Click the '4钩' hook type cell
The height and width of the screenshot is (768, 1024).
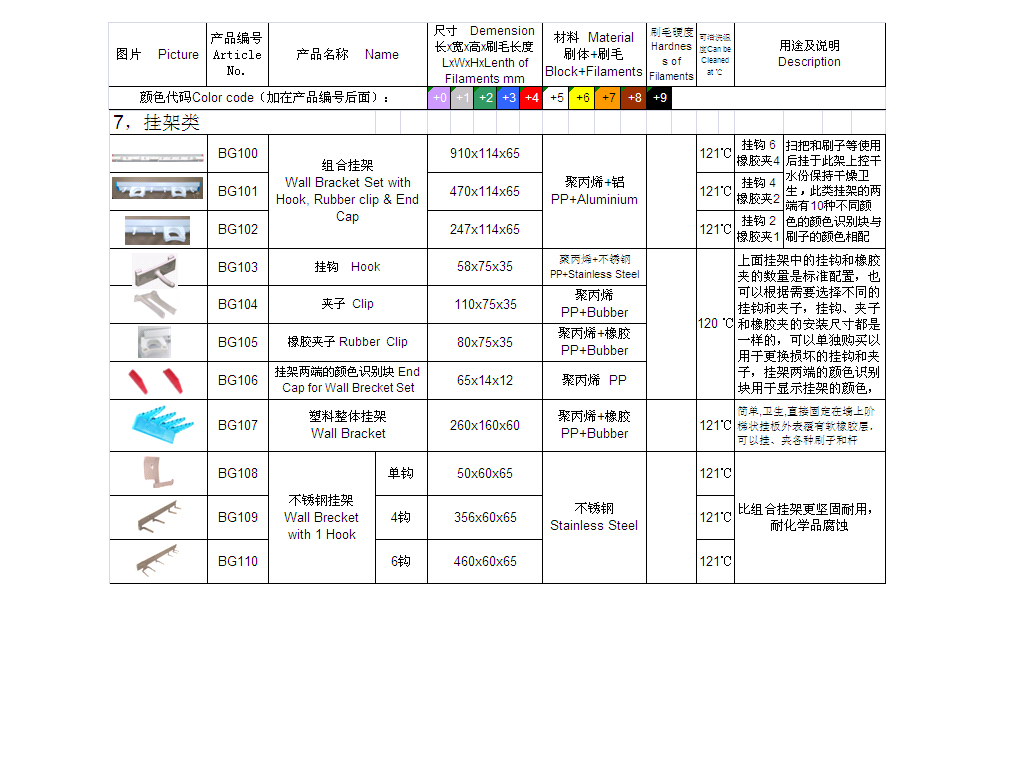(401, 517)
